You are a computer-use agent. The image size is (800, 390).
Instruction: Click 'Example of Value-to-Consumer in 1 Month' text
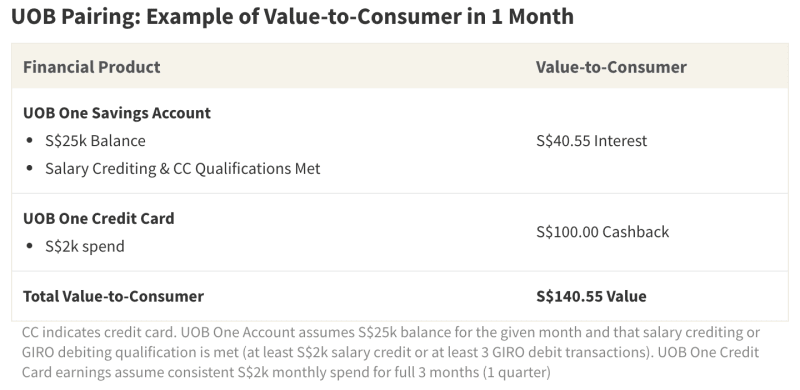(x=360, y=16)
